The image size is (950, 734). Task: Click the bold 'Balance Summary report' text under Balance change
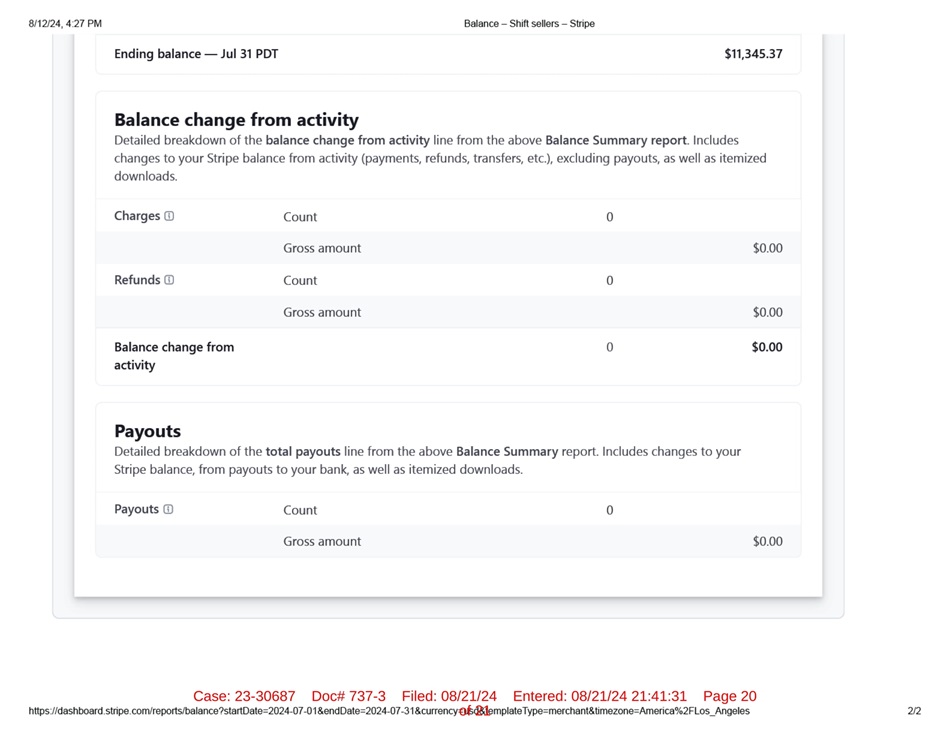(x=616, y=141)
